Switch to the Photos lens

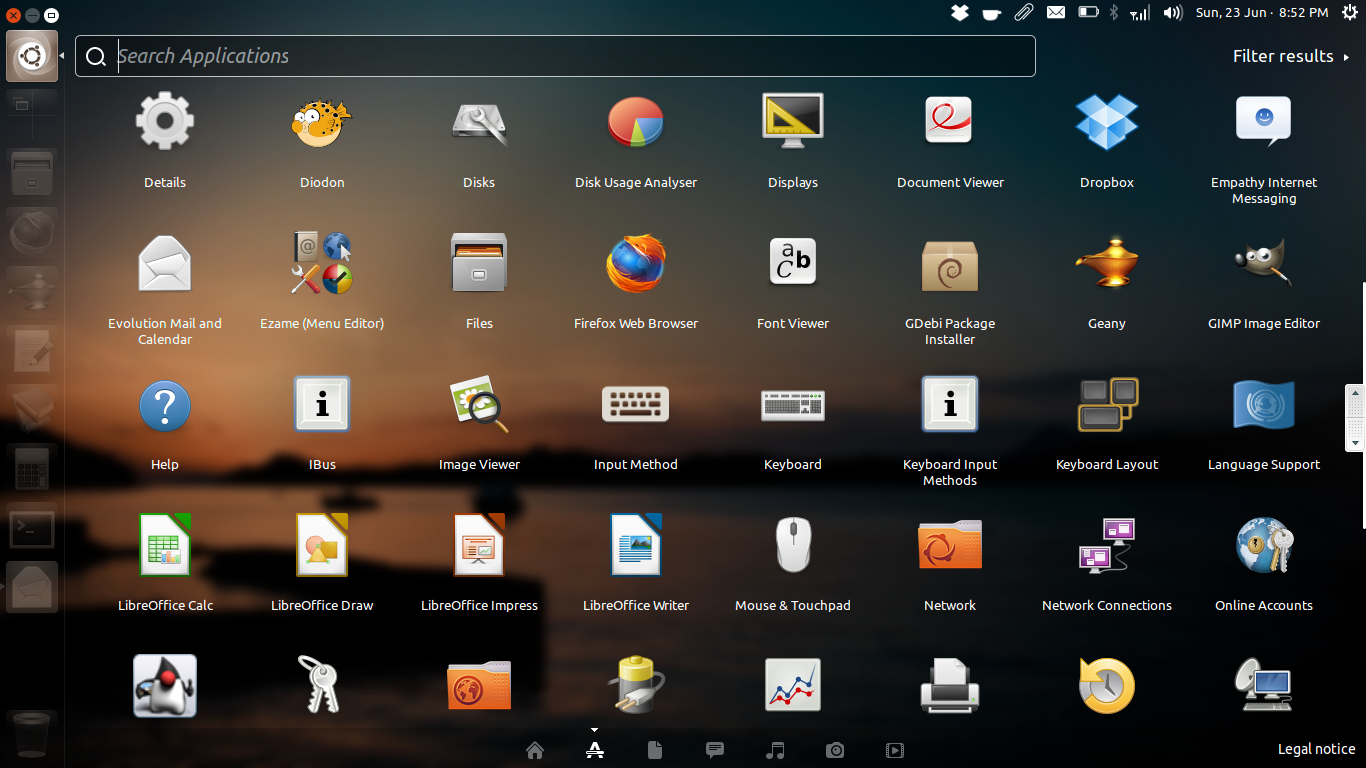[x=835, y=750]
